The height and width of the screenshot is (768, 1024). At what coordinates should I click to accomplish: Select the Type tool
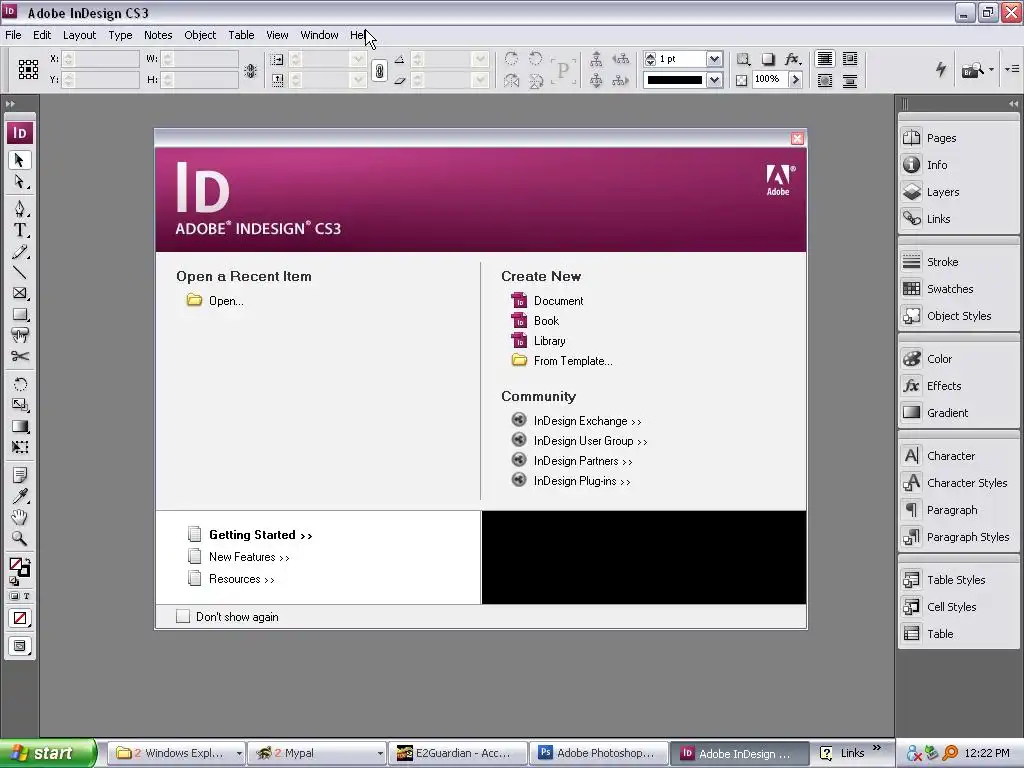(x=20, y=230)
